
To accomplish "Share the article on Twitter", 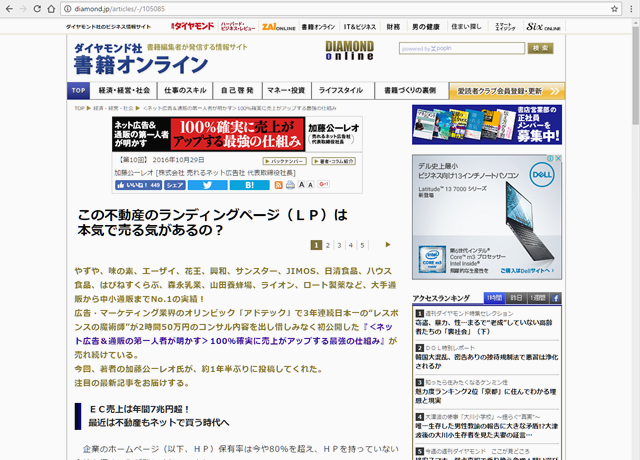I will point(208,185).
